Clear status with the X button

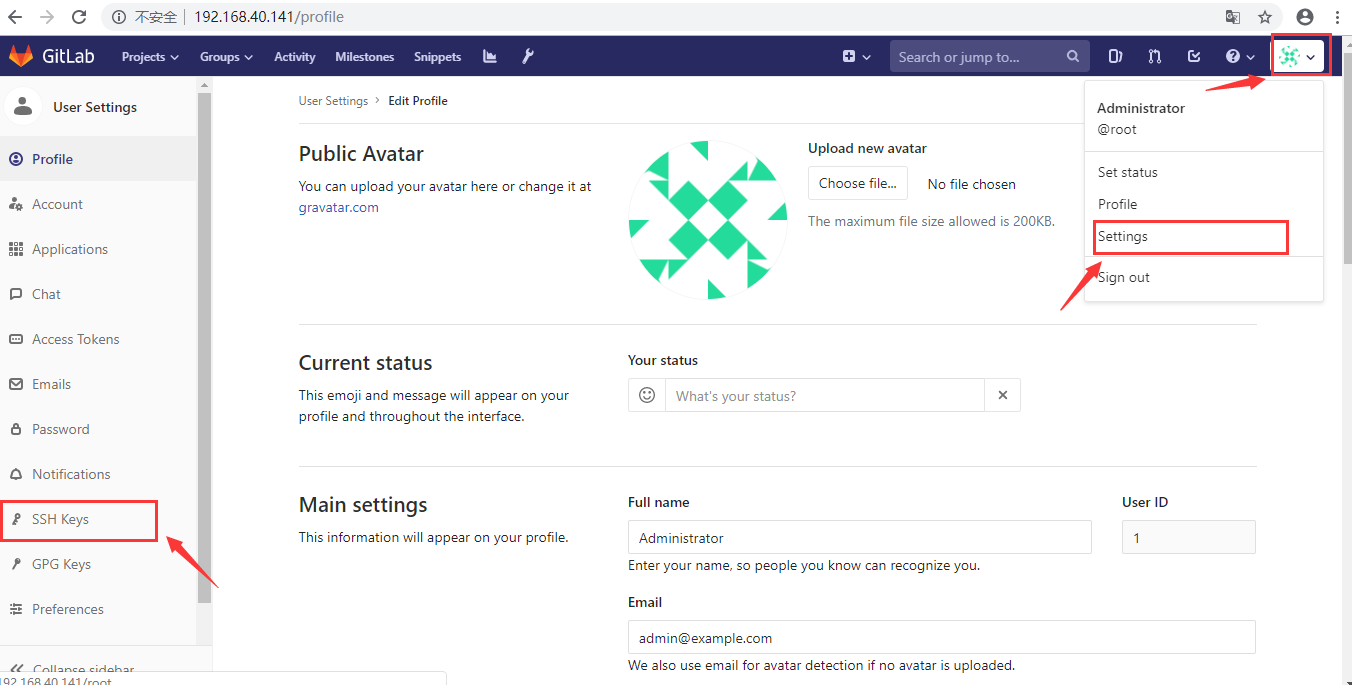pyautogui.click(x=1002, y=395)
